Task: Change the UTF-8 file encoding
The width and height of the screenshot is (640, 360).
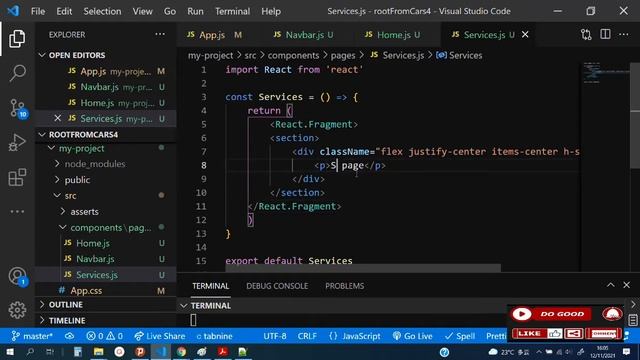Action: 275,336
